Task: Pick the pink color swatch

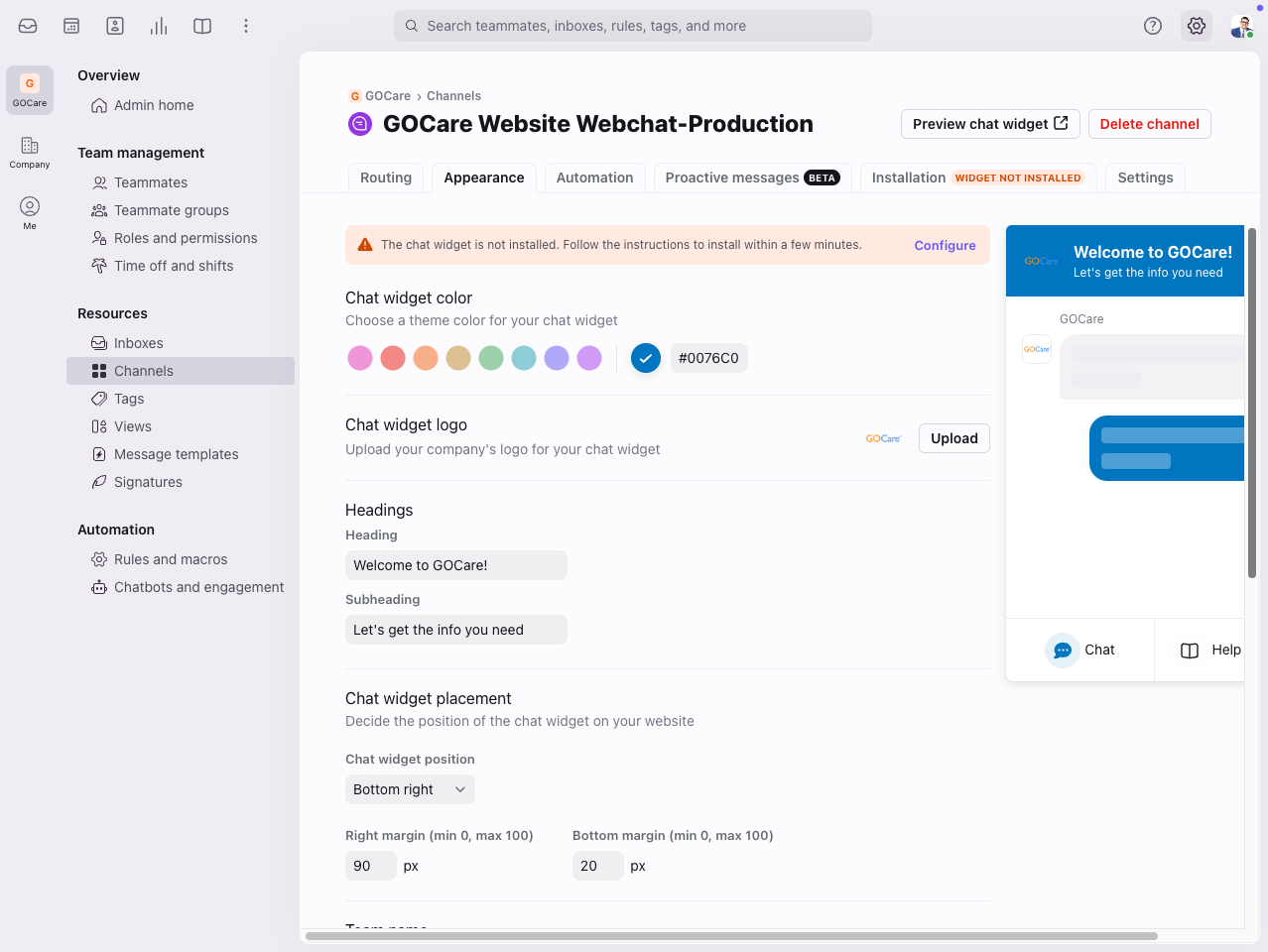Action: tap(360, 358)
